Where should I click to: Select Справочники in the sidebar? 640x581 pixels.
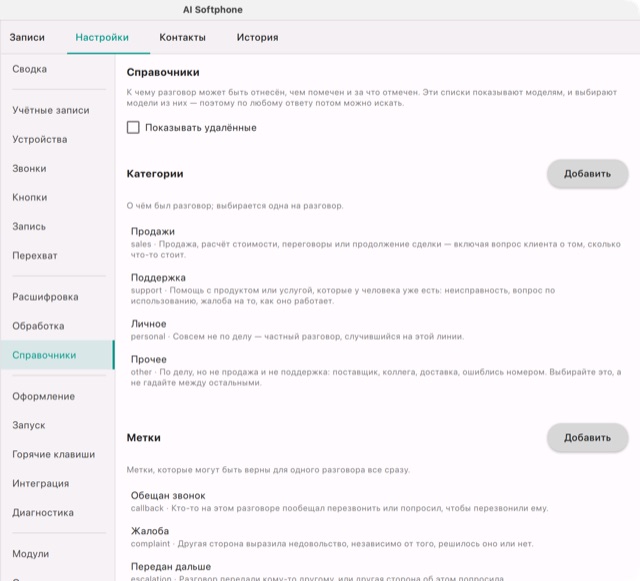point(57,355)
